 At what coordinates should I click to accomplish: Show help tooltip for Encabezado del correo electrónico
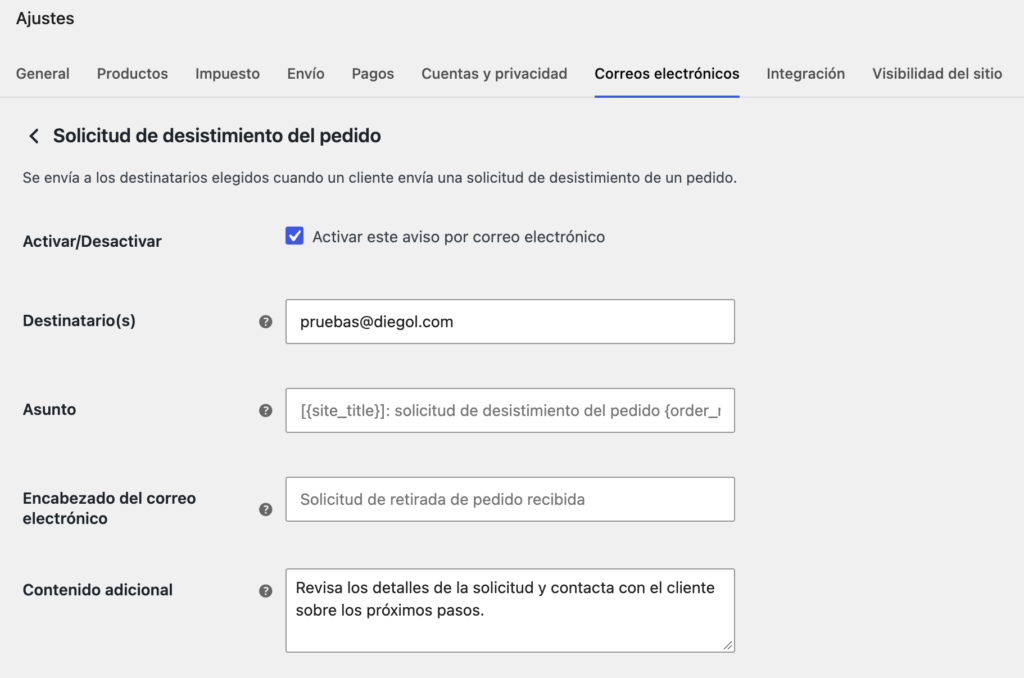pos(265,509)
